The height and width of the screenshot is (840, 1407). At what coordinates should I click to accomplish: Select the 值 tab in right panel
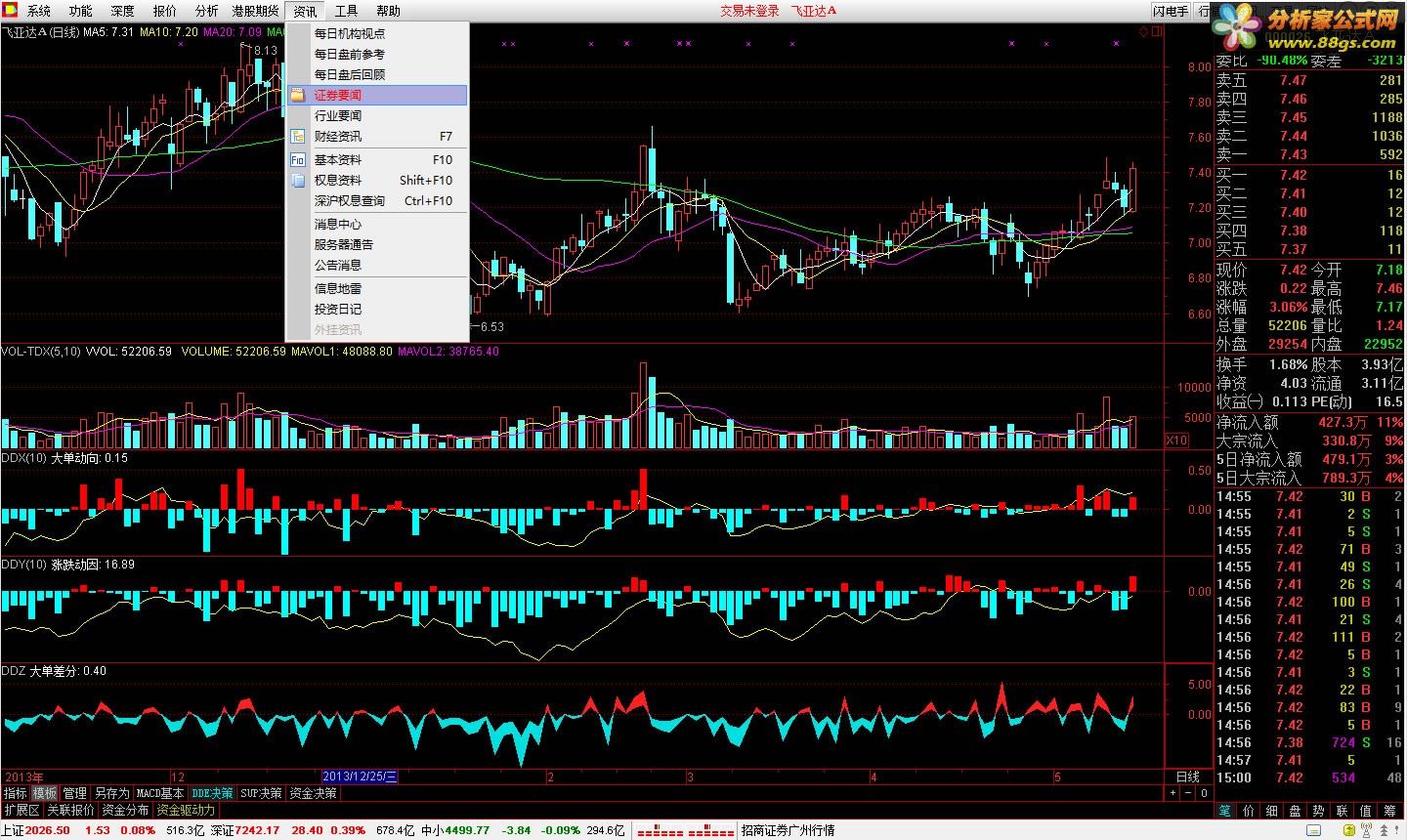(1365, 811)
